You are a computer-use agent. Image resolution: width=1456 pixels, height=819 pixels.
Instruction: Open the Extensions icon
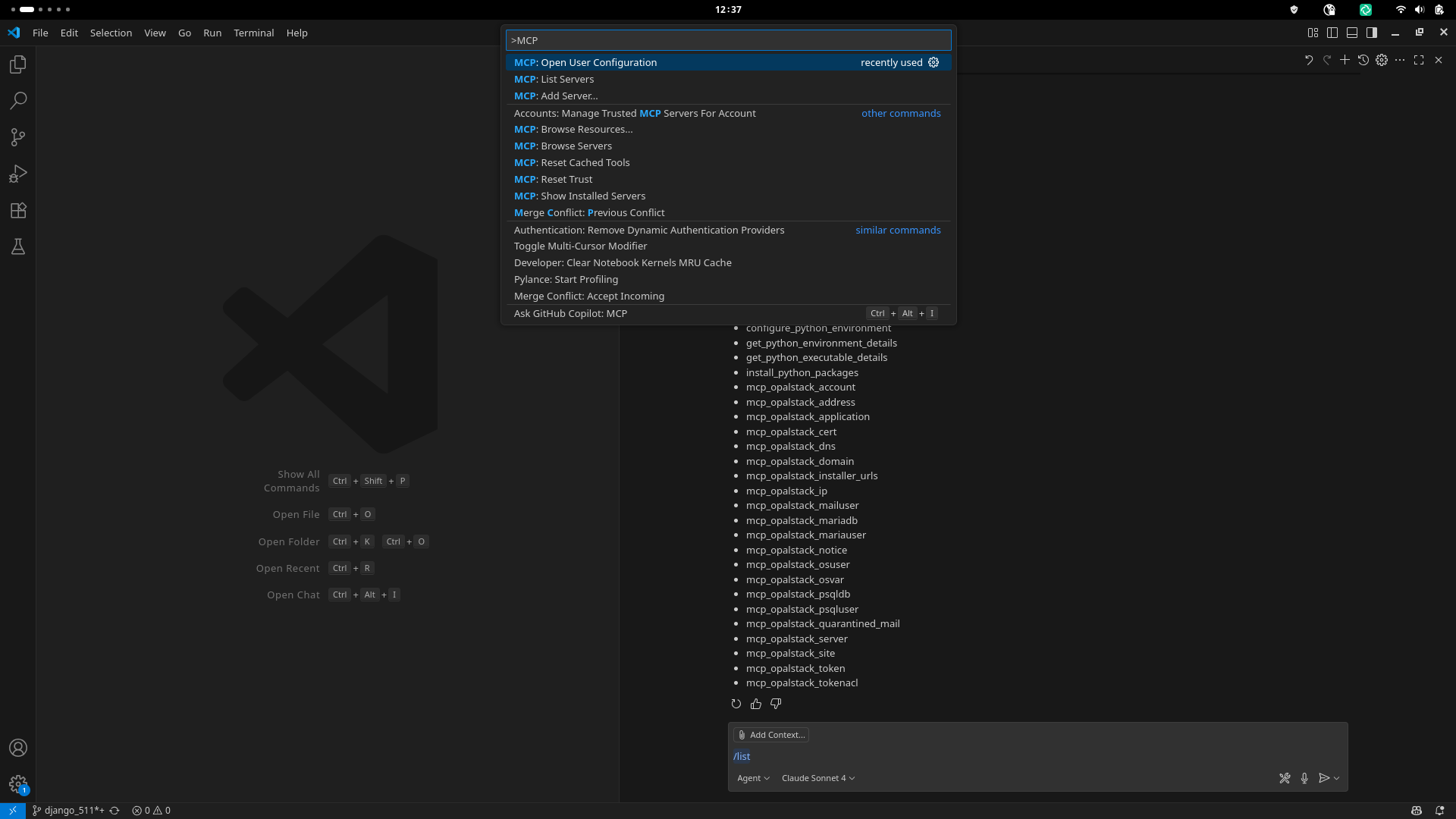pos(17,210)
